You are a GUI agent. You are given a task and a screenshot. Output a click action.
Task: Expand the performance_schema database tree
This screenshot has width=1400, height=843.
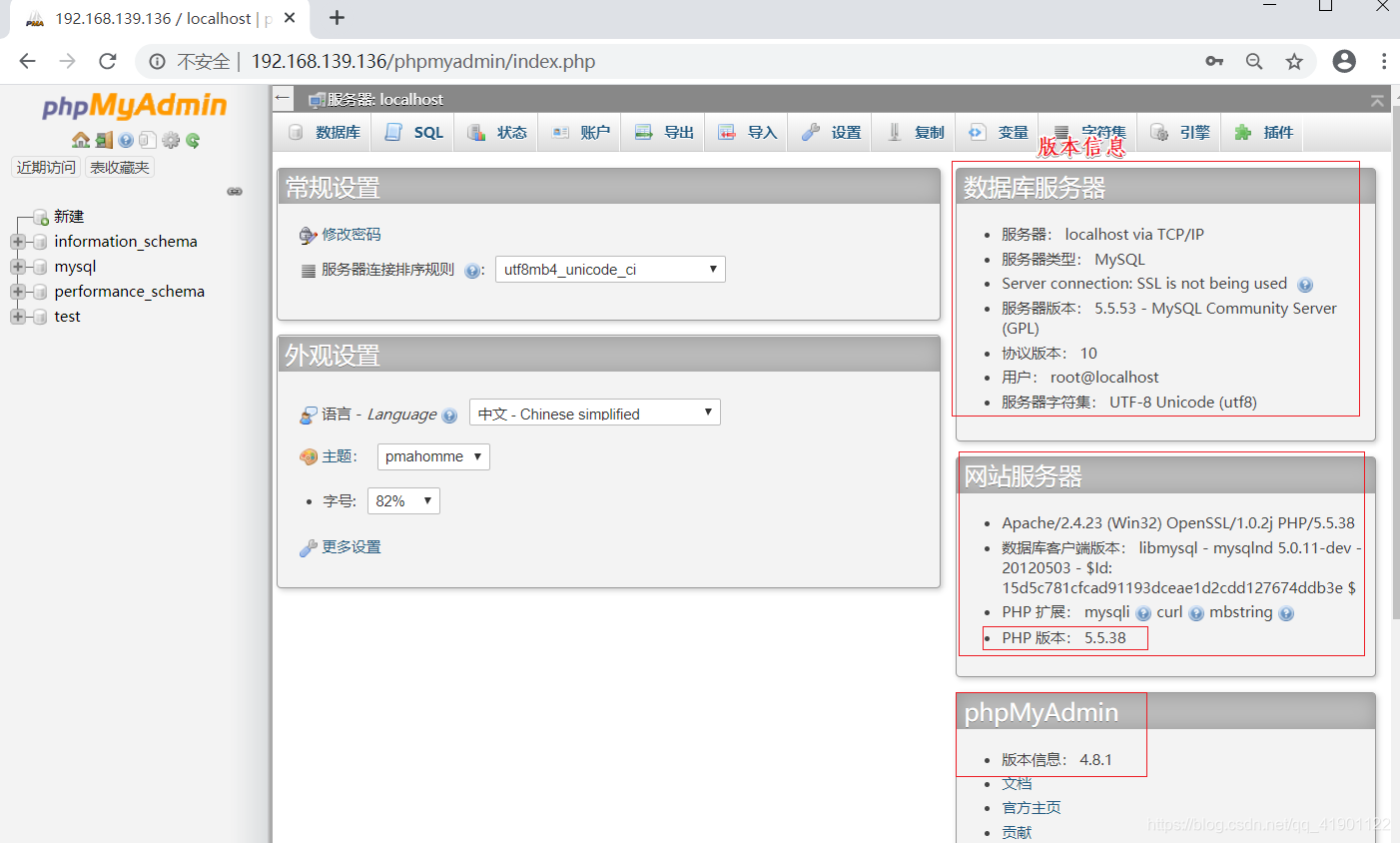17,292
